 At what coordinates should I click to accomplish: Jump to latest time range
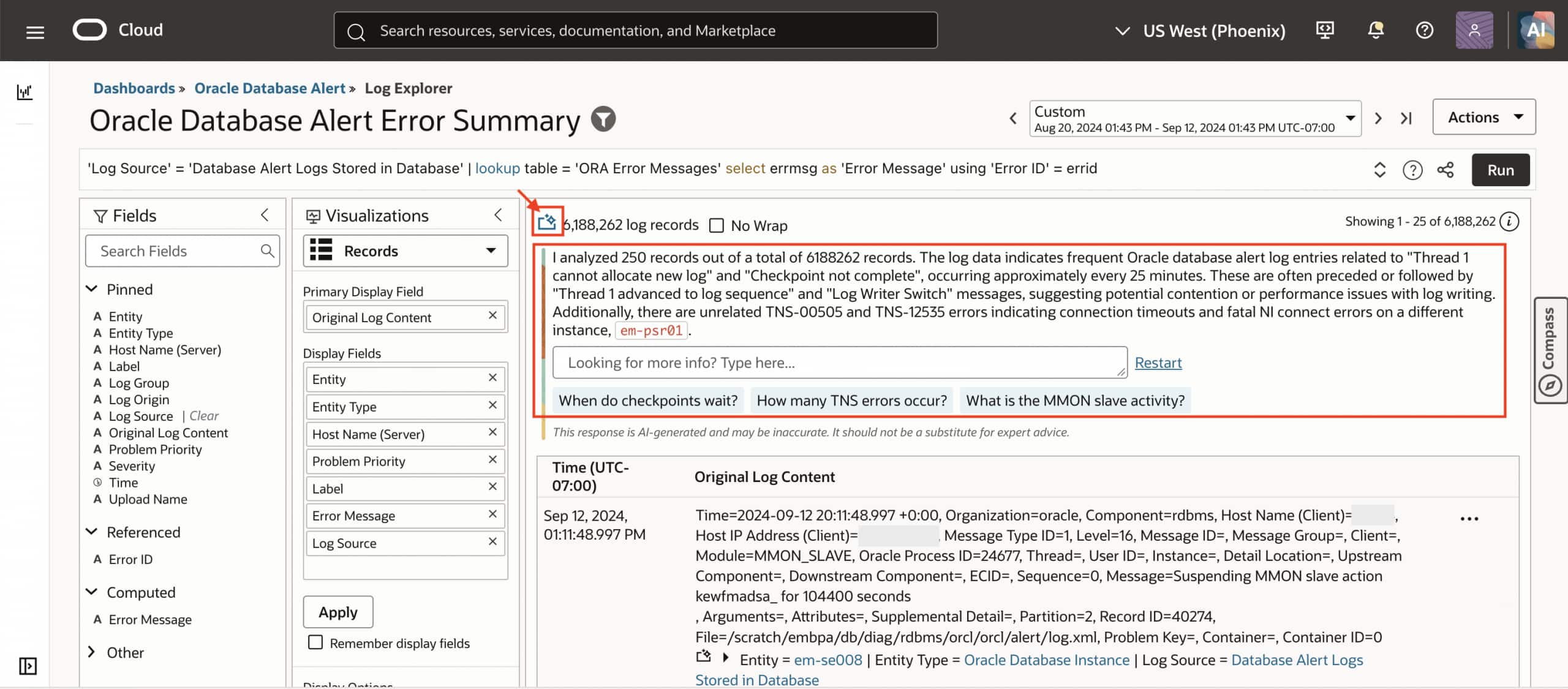click(x=1406, y=118)
